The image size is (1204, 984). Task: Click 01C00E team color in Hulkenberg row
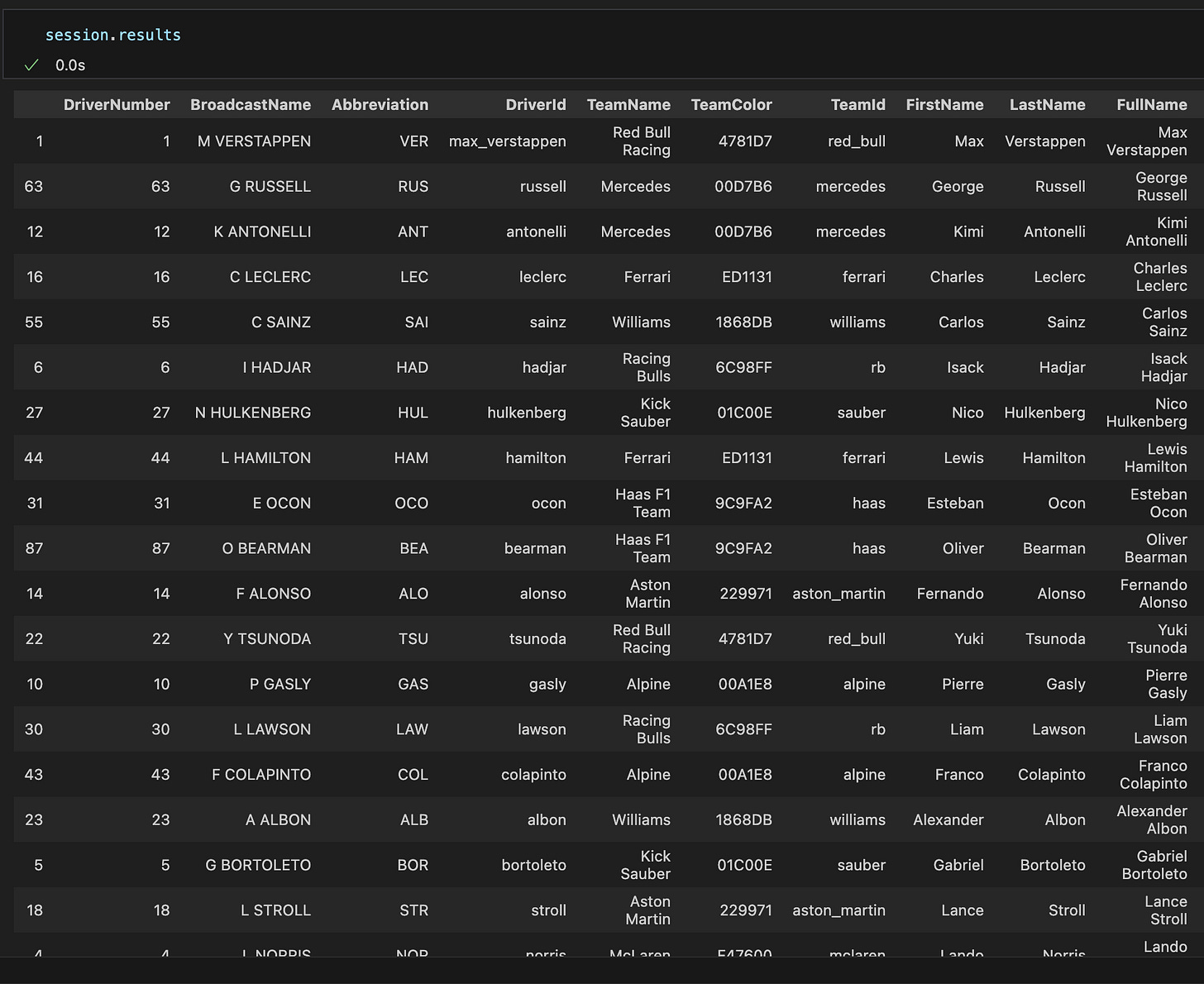click(x=744, y=413)
